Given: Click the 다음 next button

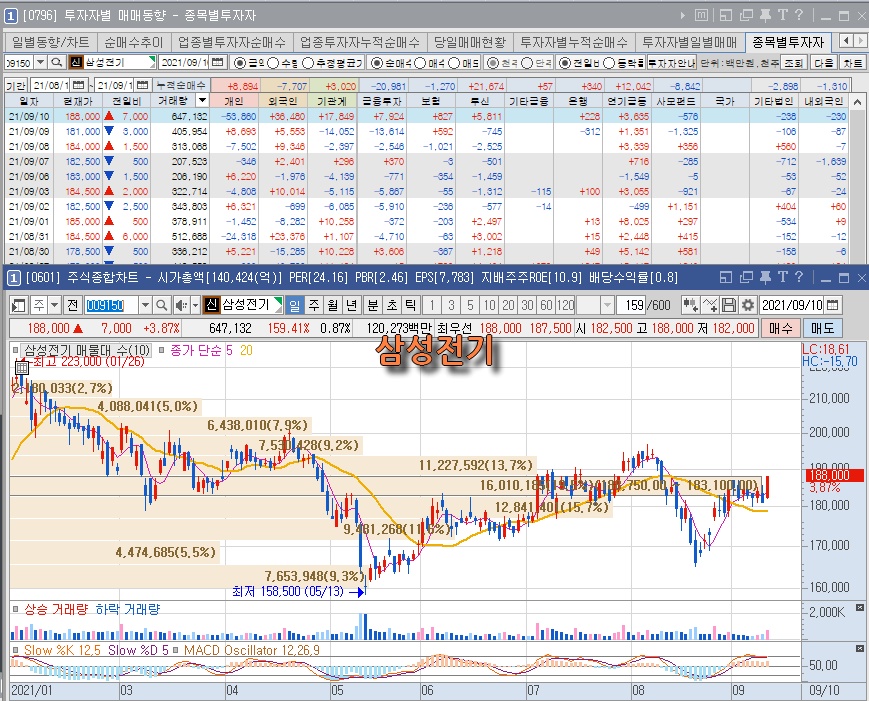Looking at the screenshot, I should (x=824, y=63).
